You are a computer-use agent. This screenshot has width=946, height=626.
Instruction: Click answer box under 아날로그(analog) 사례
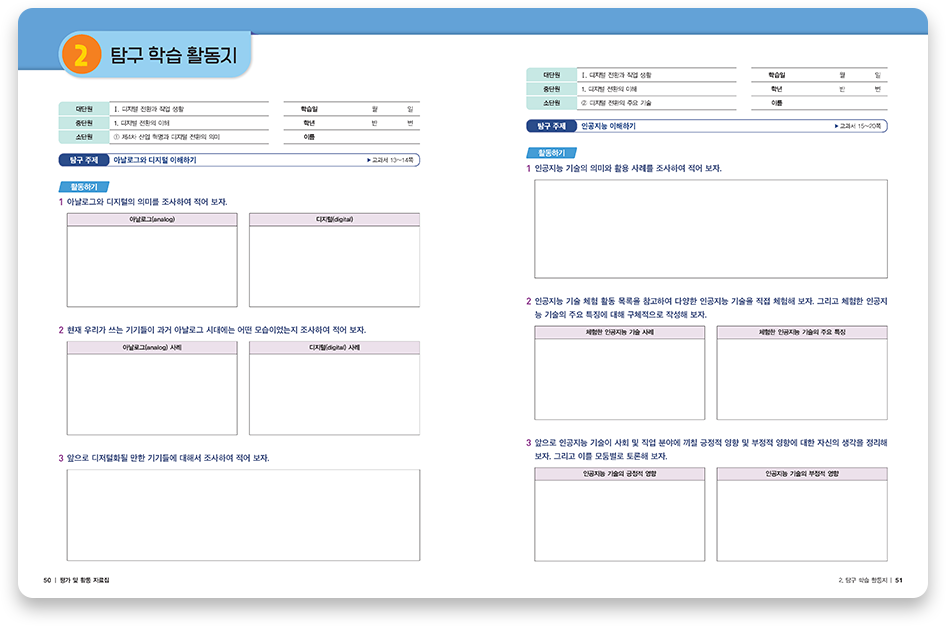coord(152,394)
